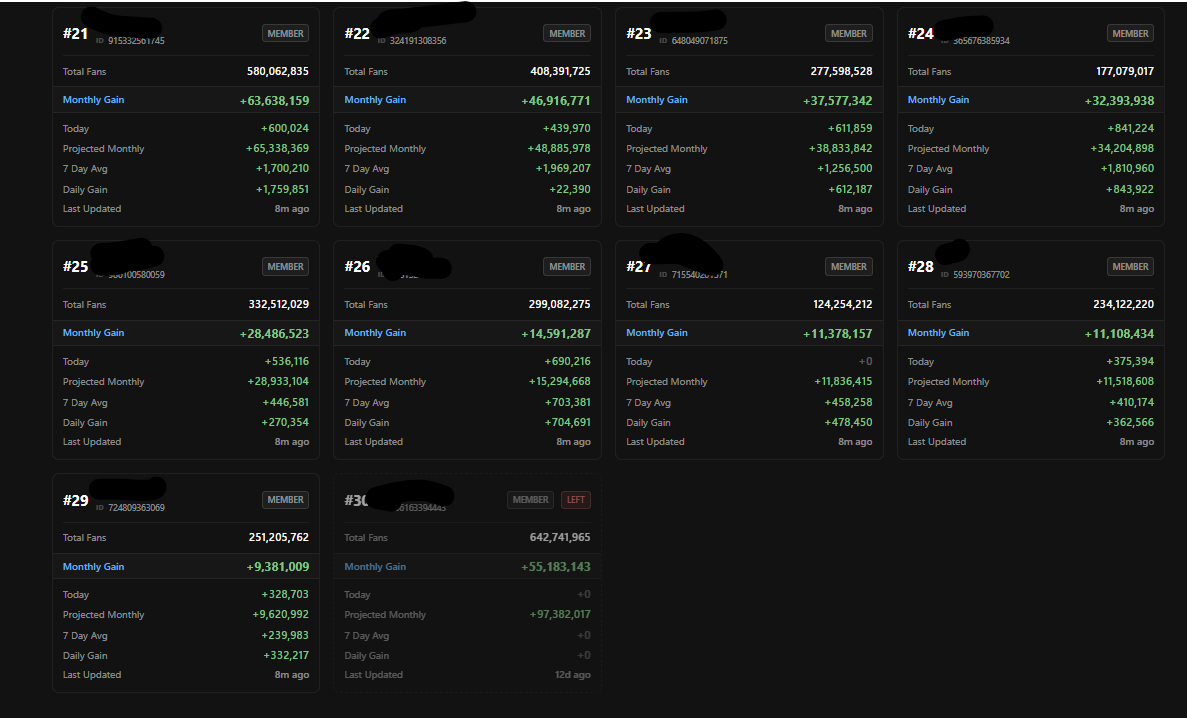Click 7 day avg value +1,969,207
Image resolution: width=1187 pixels, height=718 pixels.
(563, 169)
